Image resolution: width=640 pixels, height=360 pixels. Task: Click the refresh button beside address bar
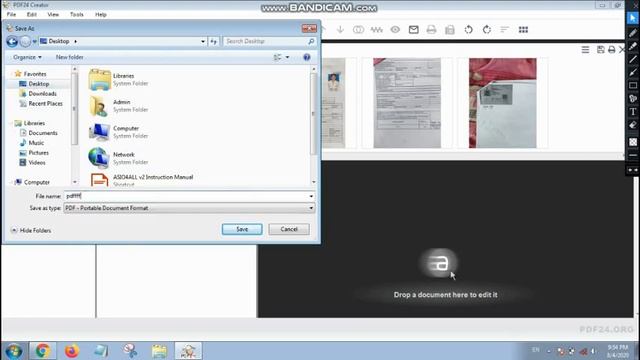pyautogui.click(x=213, y=41)
